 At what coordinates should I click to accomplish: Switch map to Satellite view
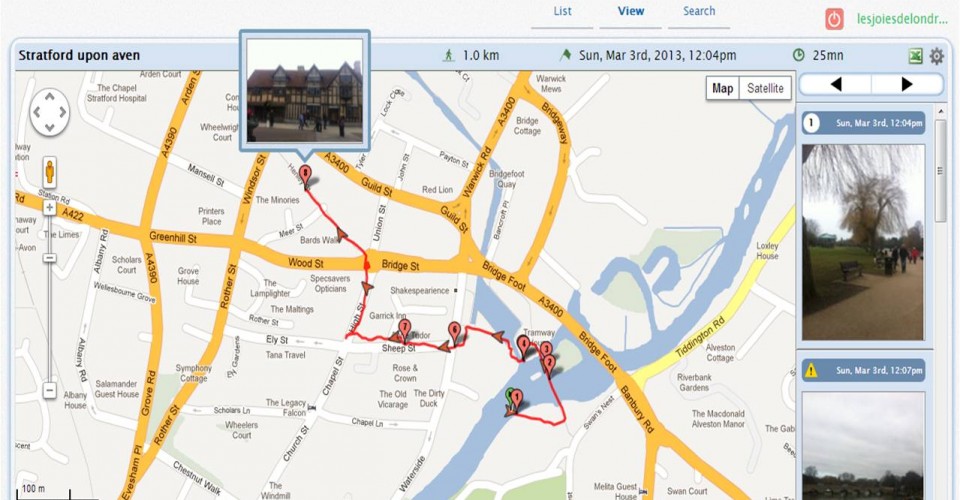click(x=765, y=88)
